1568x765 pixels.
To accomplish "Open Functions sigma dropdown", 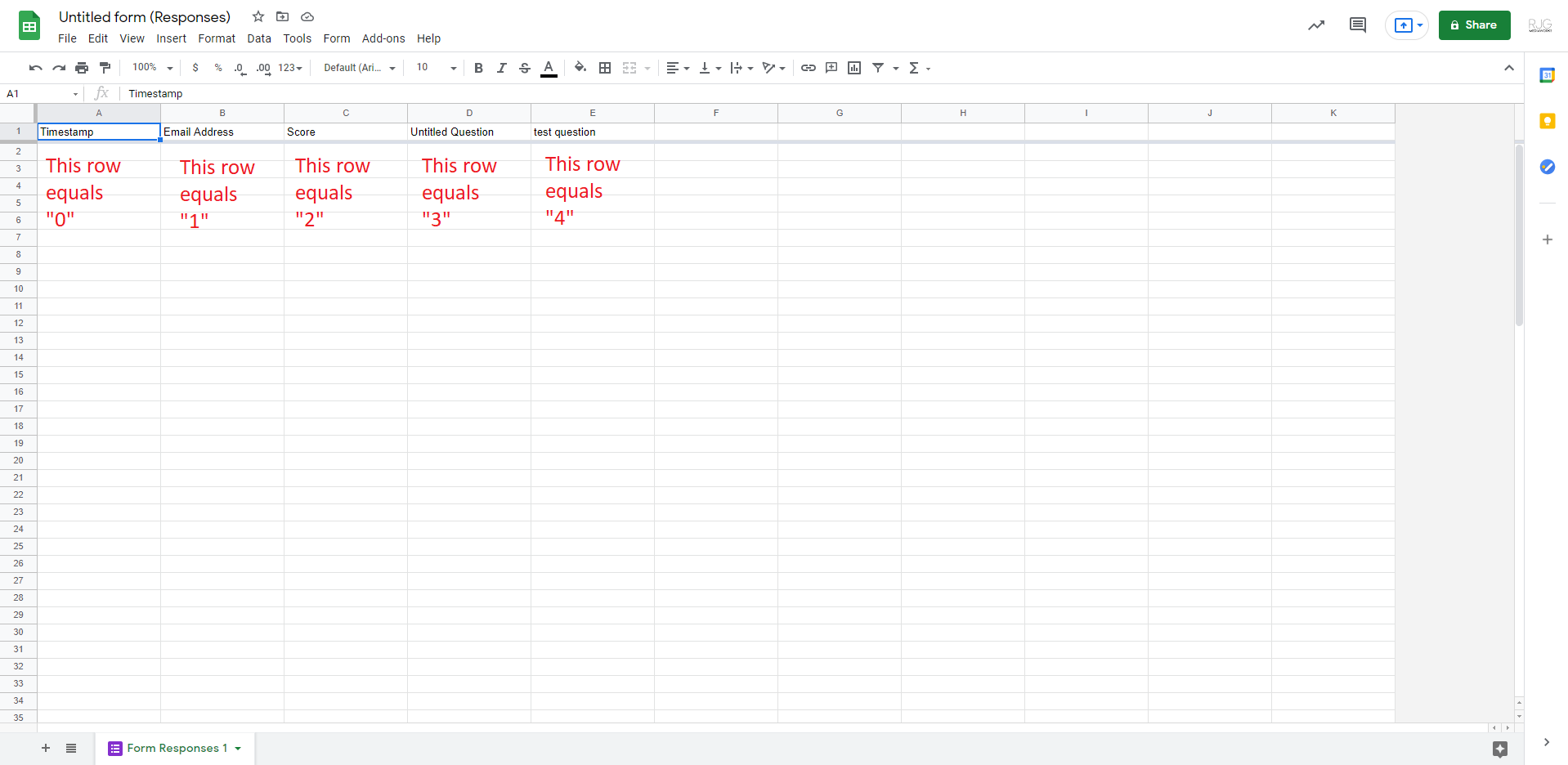I will 920,68.
